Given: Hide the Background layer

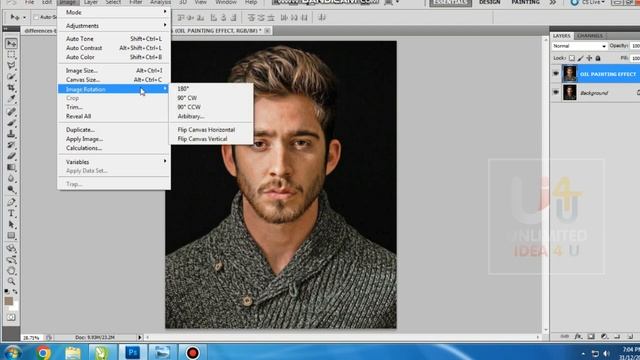Looking at the screenshot, I should click(556, 93).
